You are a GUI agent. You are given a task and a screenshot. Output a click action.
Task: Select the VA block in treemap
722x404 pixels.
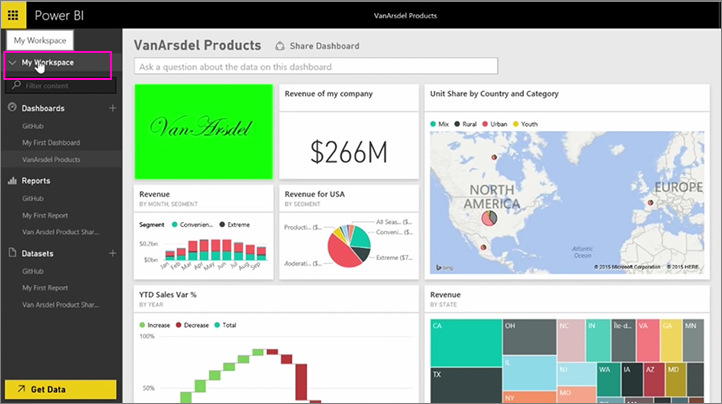[647, 340]
